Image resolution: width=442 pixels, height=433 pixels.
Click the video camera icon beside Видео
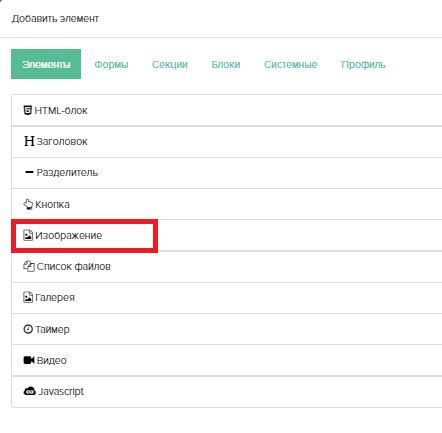[x=29, y=360]
